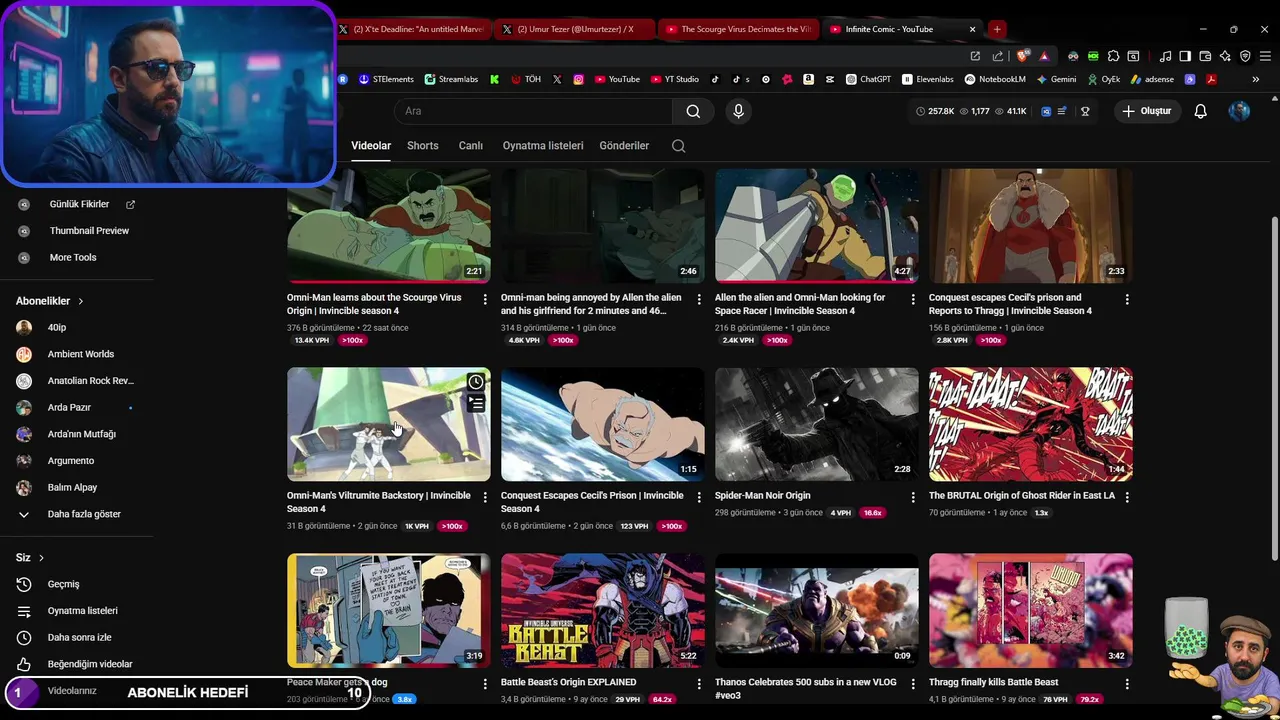1280x720 pixels.
Task: Click the YouTube search magnifier button
Action: pos(693,111)
